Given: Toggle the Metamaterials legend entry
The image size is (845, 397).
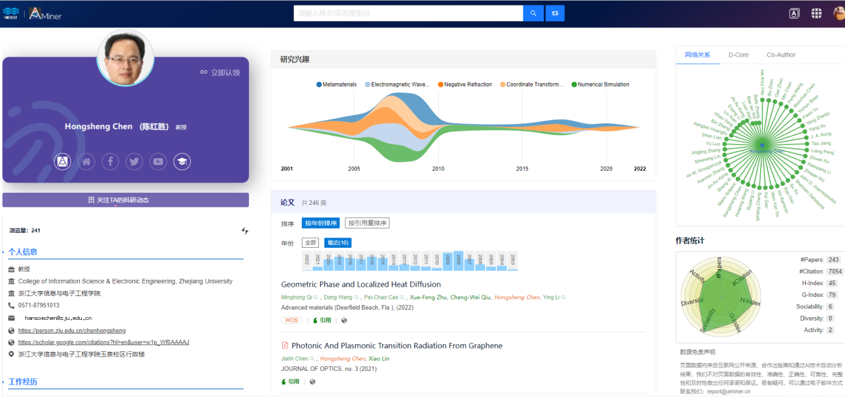Looking at the screenshot, I should [x=337, y=85].
